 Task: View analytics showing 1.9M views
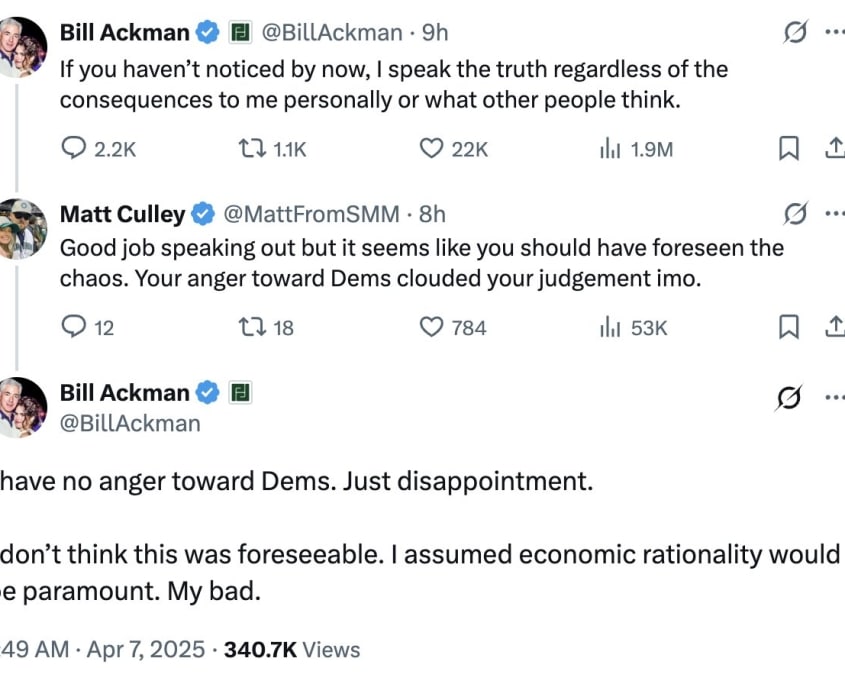[x=610, y=149]
